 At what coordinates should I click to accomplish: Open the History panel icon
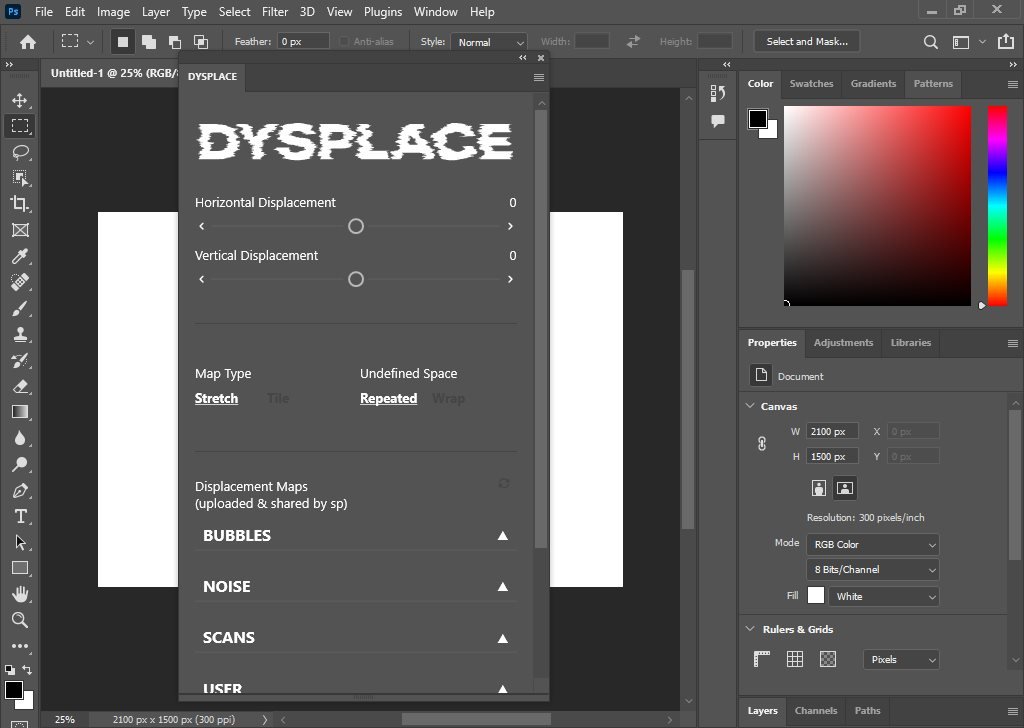tap(718, 93)
